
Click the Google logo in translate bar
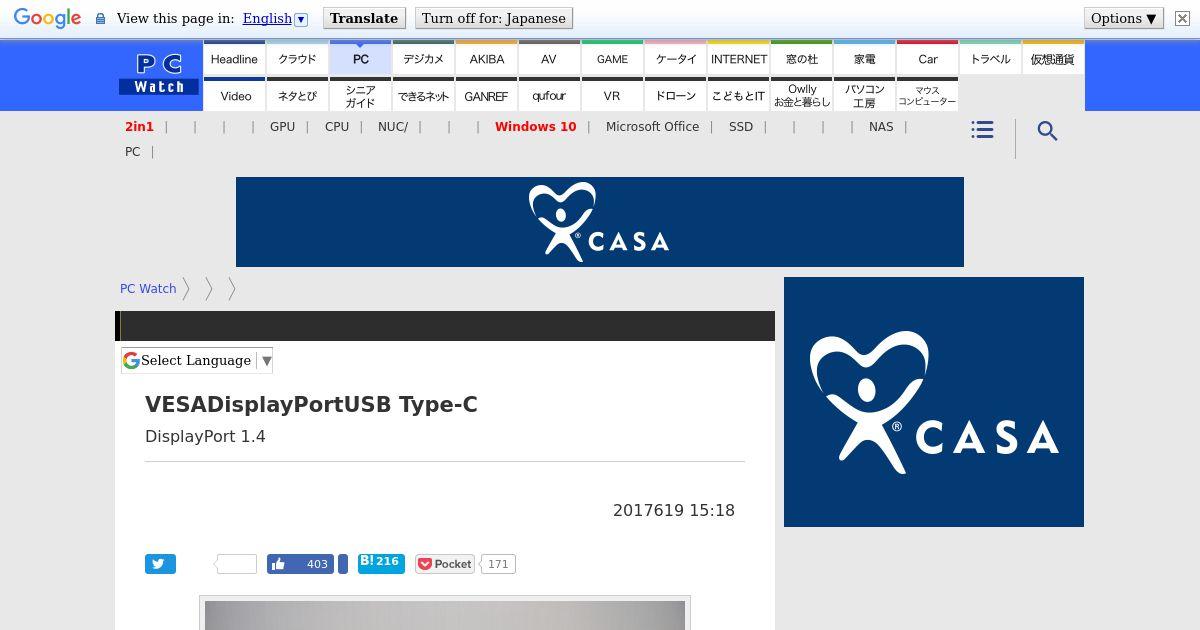click(47, 19)
